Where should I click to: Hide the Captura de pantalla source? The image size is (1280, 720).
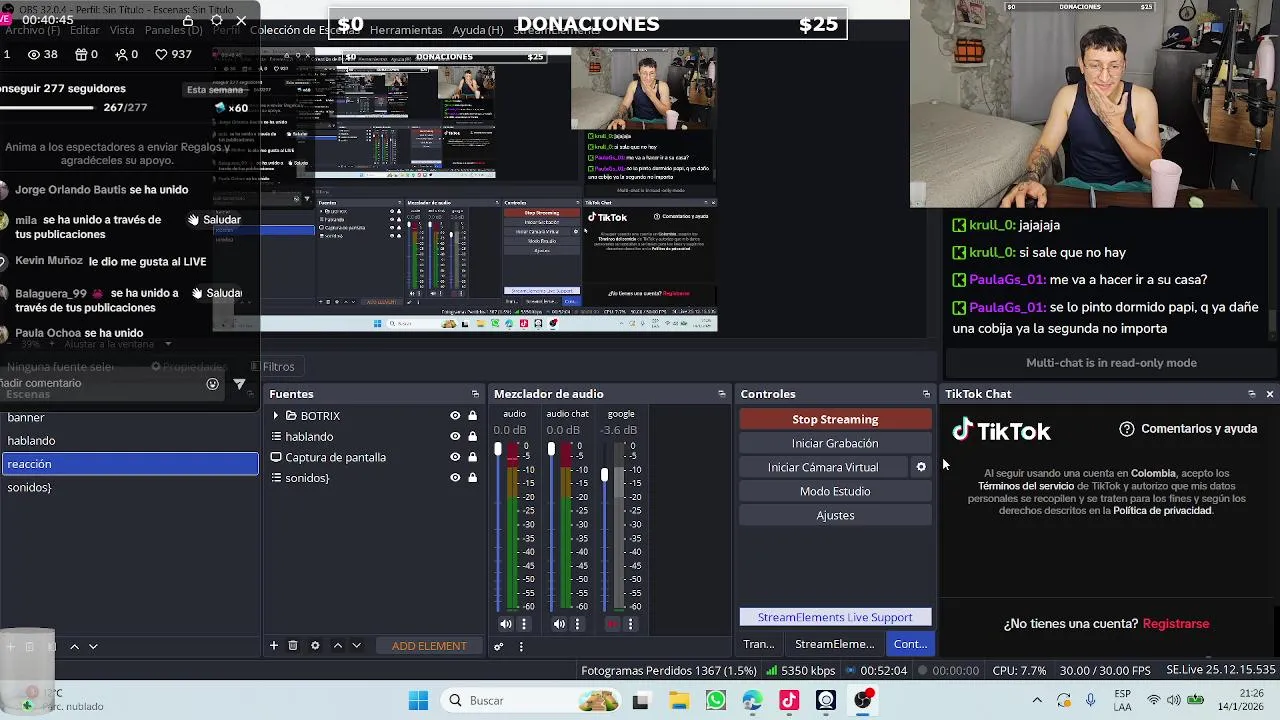455,458
